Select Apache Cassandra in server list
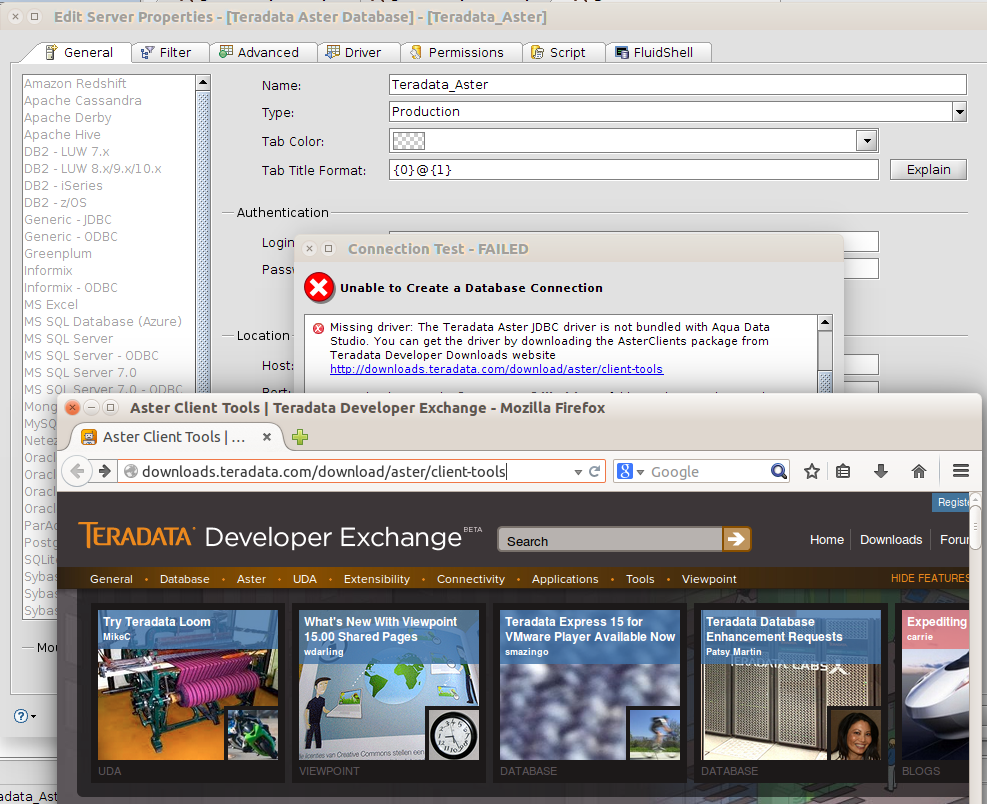The image size is (987, 804). 82,100
